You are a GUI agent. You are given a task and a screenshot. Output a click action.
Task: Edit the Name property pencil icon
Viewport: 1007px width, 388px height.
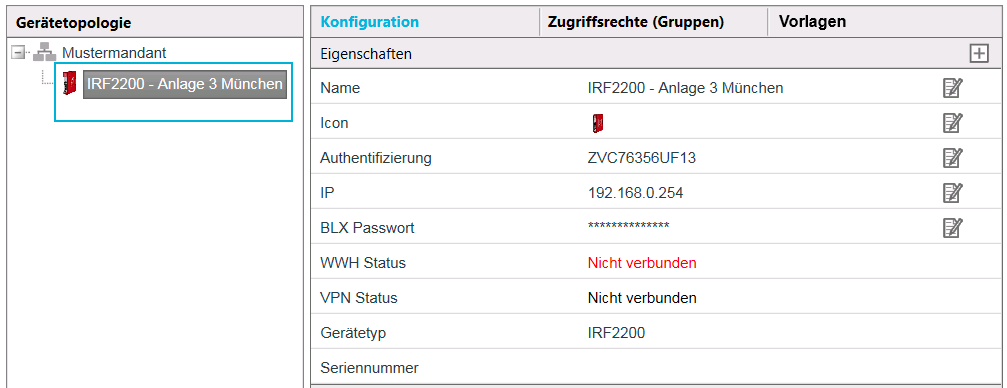point(952,88)
